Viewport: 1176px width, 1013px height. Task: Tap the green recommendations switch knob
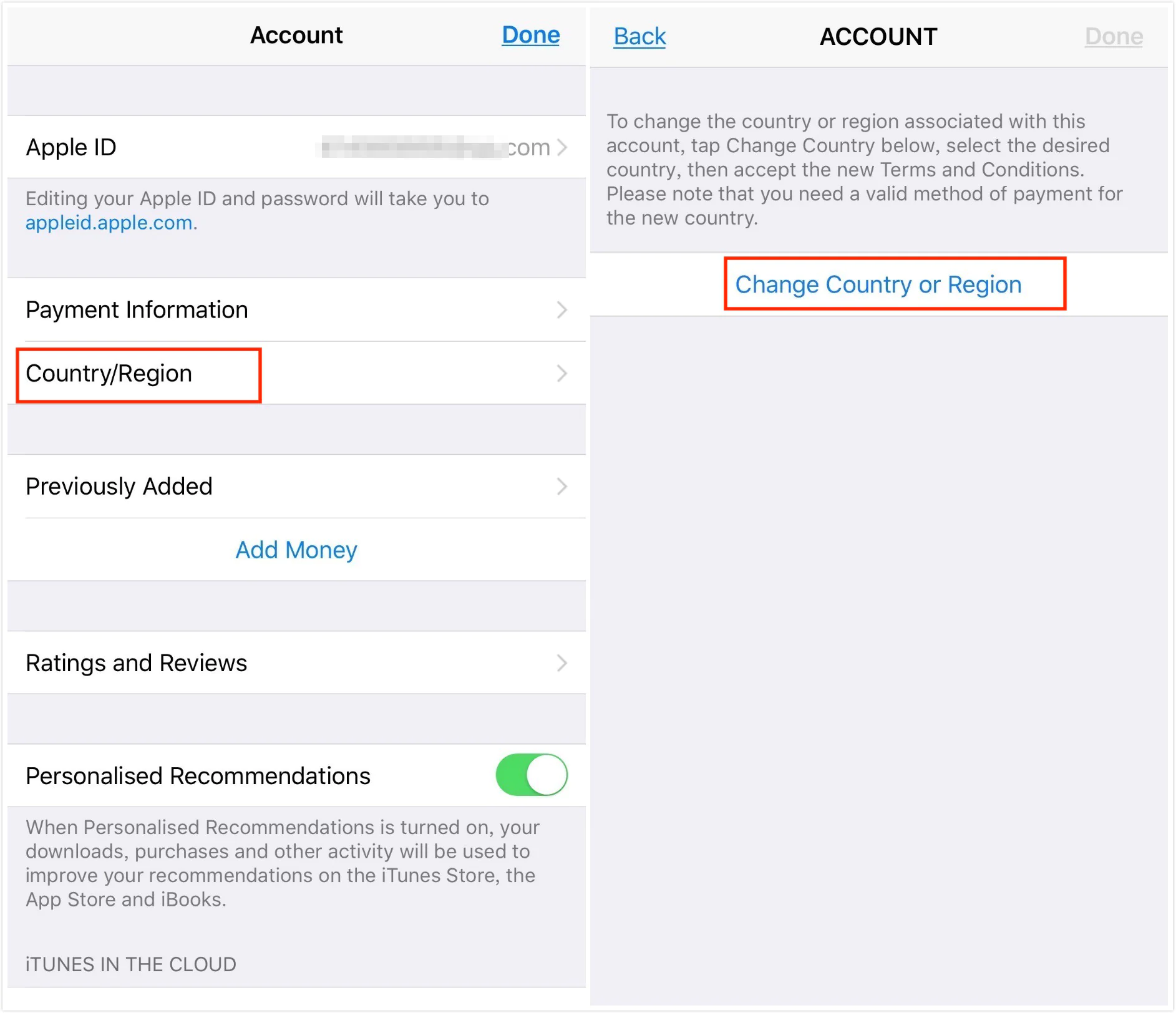coord(547,775)
